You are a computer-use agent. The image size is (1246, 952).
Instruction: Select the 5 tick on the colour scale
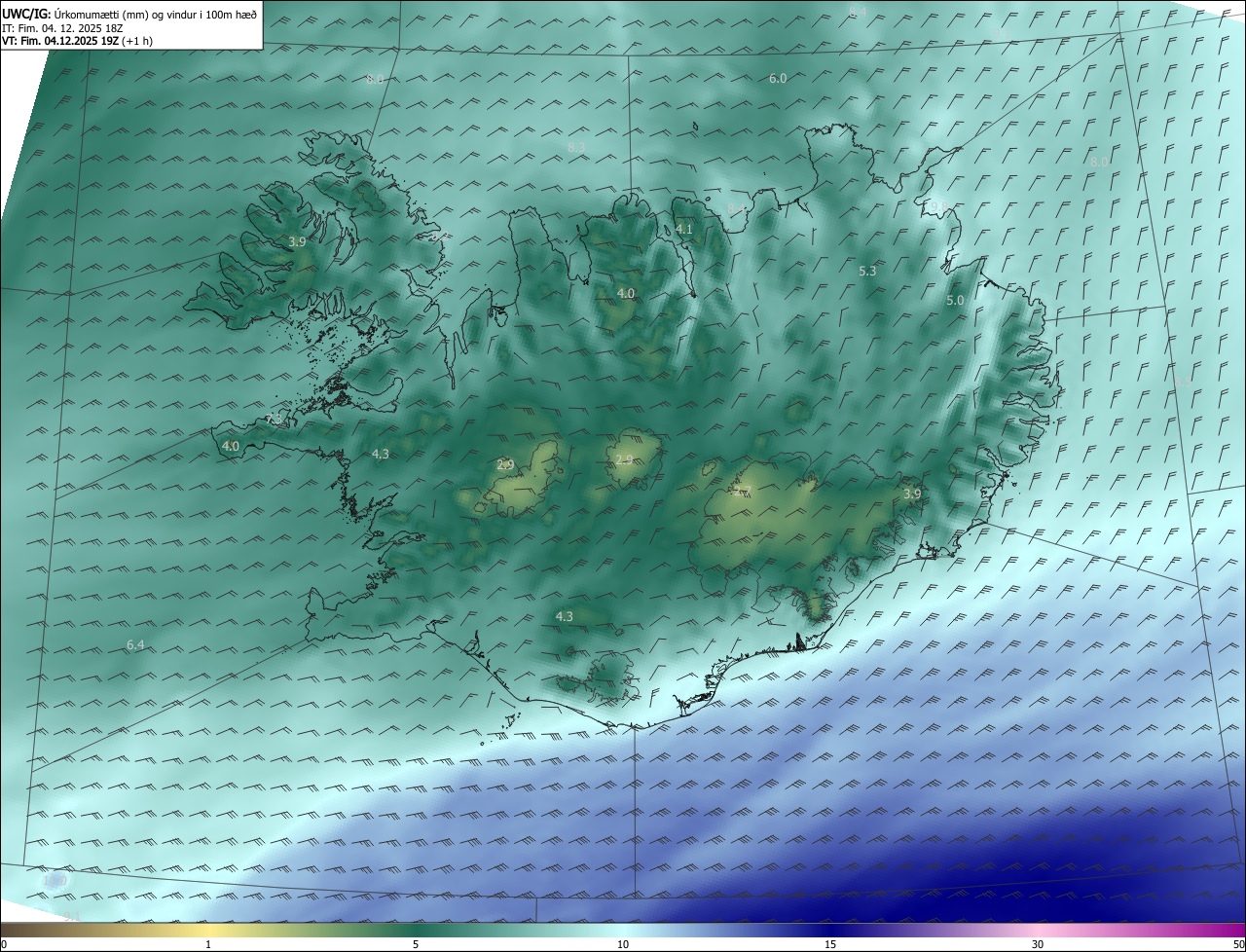(x=416, y=944)
